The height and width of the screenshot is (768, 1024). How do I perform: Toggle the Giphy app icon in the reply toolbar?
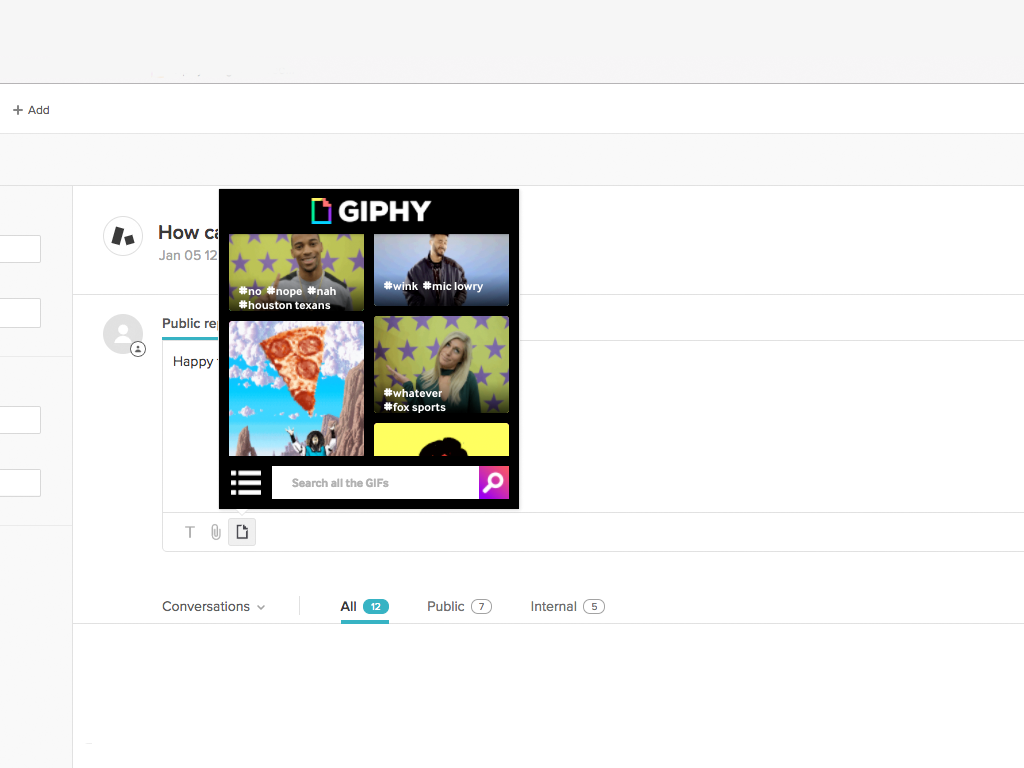(x=242, y=532)
